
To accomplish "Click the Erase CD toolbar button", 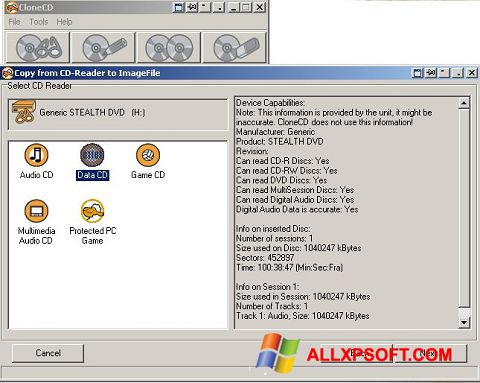I will point(234,48).
